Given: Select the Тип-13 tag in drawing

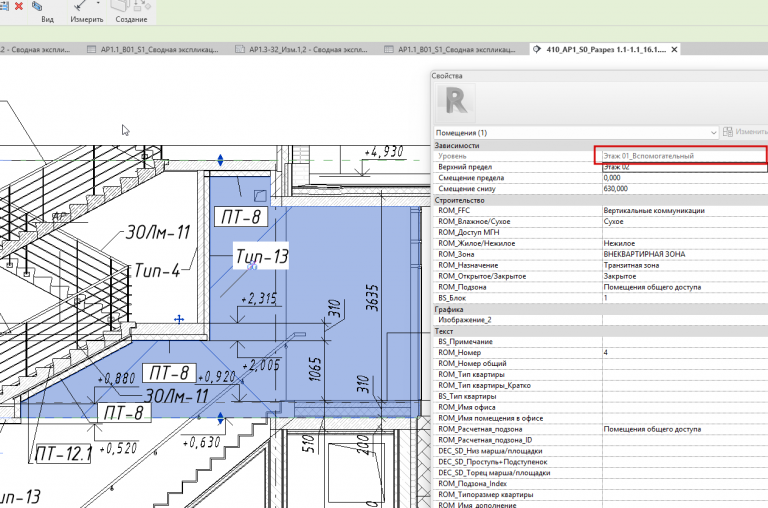Looking at the screenshot, I should coord(261,256).
